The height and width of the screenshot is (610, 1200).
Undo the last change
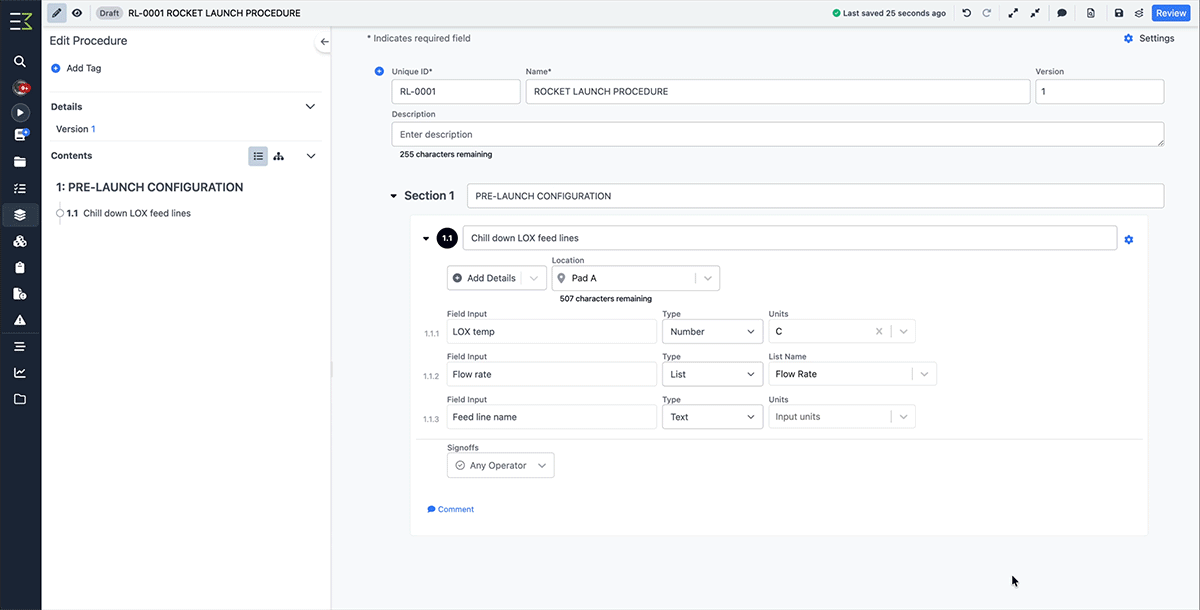coord(966,13)
